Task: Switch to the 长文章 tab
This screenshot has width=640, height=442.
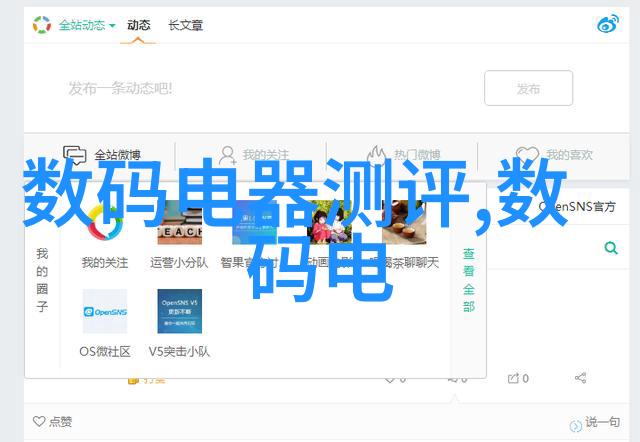Action: click(x=186, y=25)
